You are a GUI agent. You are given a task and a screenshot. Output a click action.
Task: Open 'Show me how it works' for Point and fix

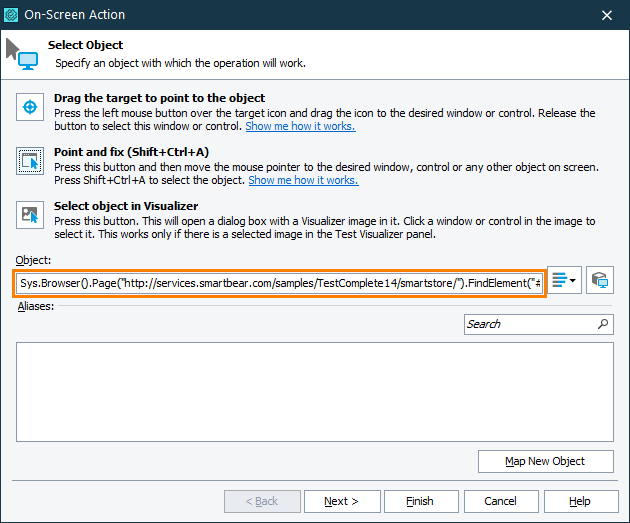[x=303, y=181]
